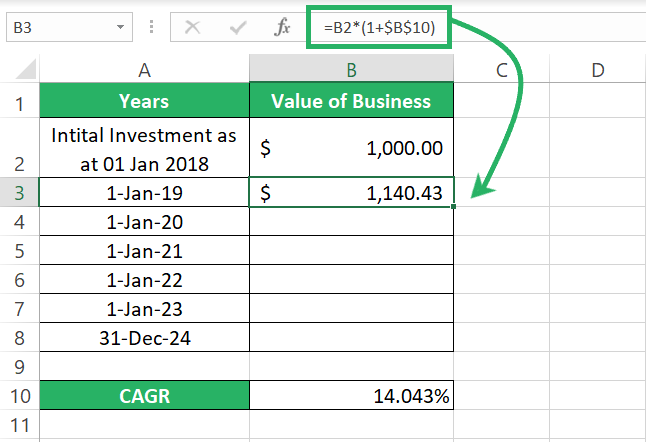Select column C header
646x442 pixels.
point(501,69)
